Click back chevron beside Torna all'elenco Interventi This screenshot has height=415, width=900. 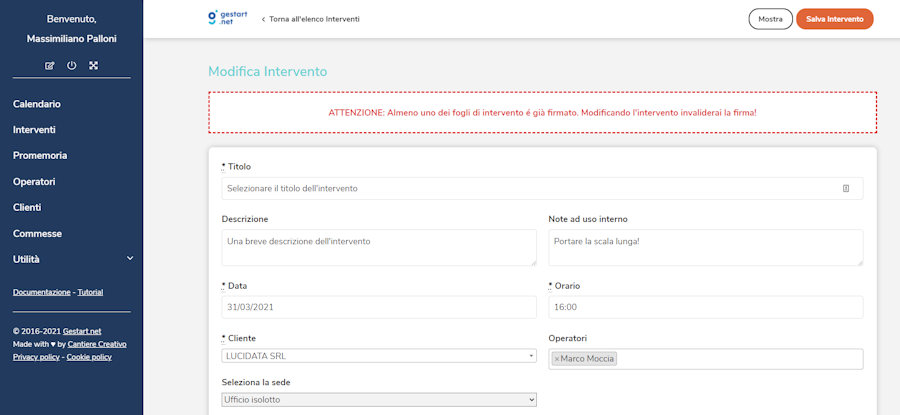264,19
